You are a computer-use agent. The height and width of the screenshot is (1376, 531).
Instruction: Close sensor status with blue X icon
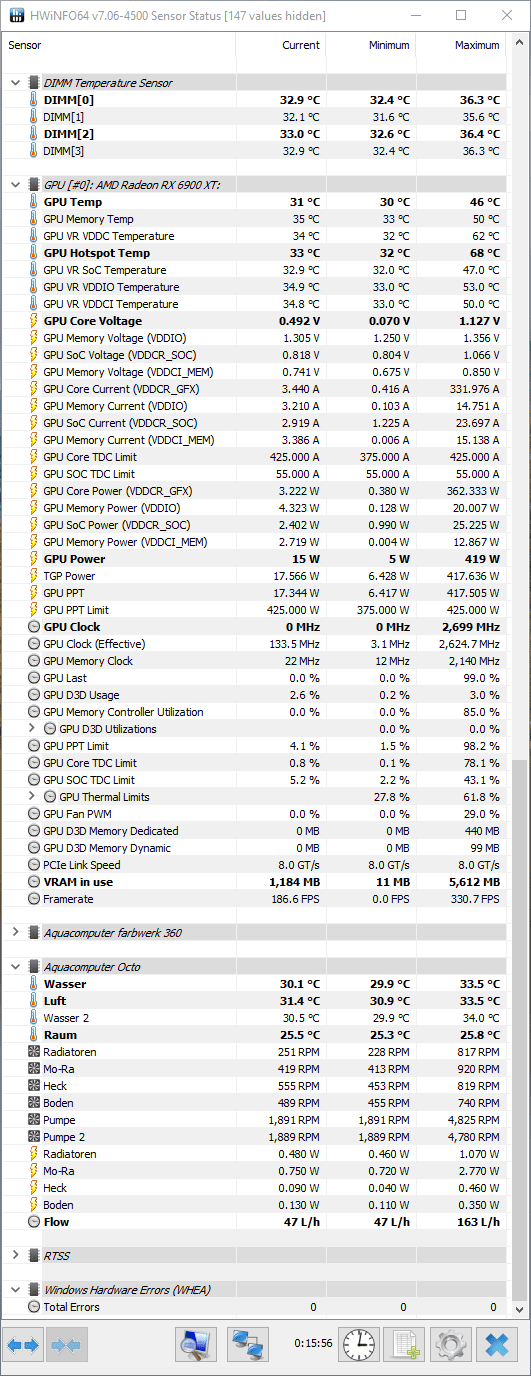coord(496,1345)
